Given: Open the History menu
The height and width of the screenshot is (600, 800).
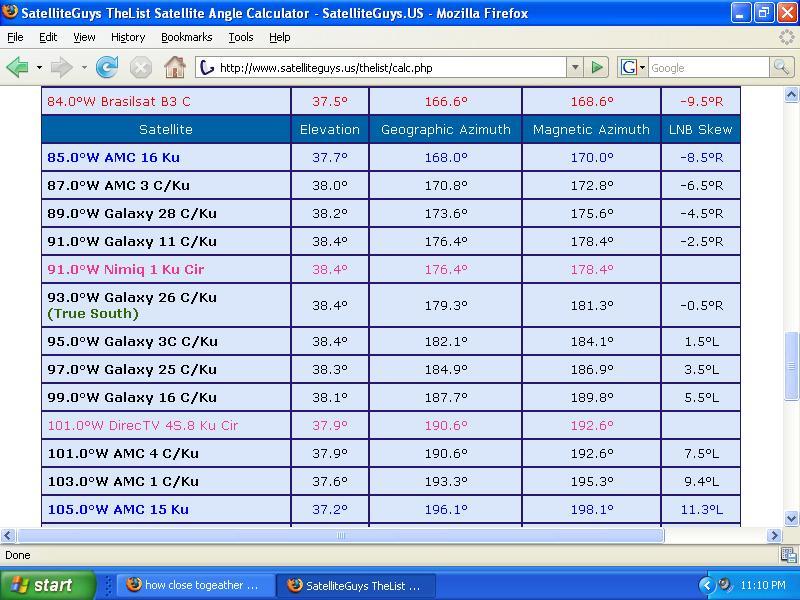Looking at the screenshot, I should tap(128, 37).
